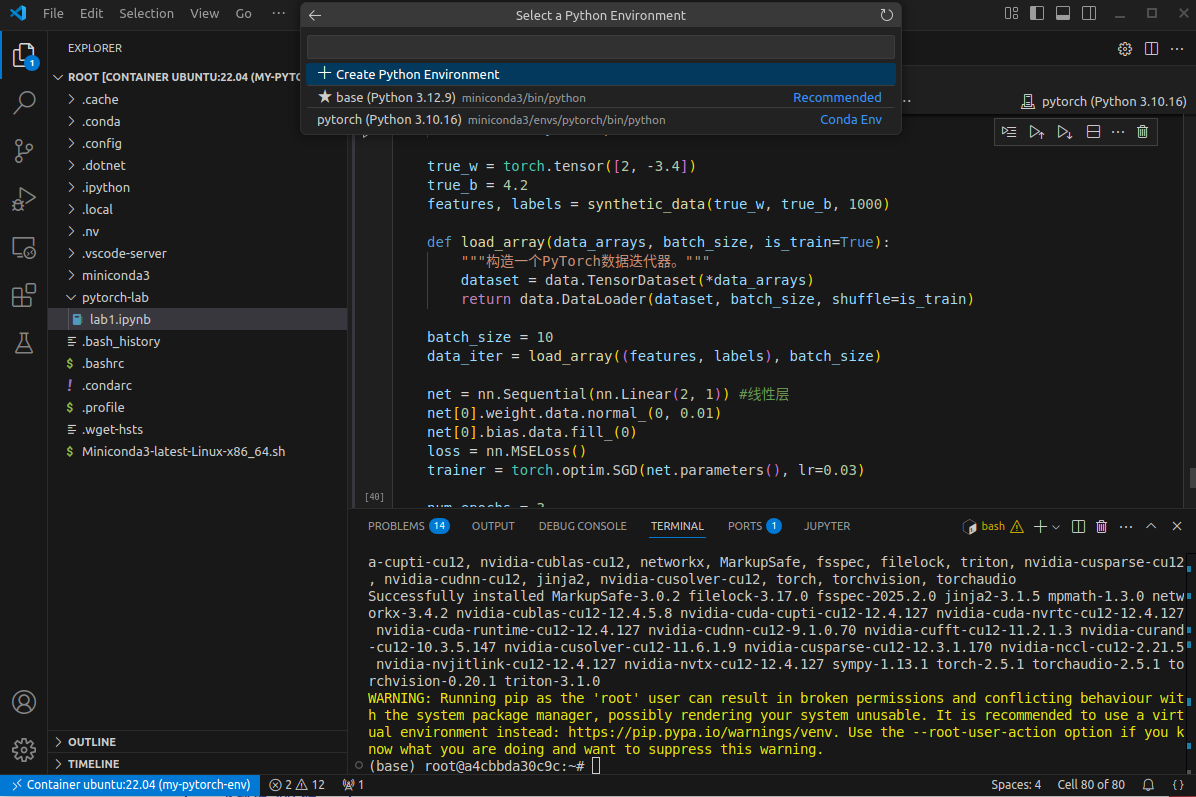Expand the miniconda3 folder

tap(115, 275)
